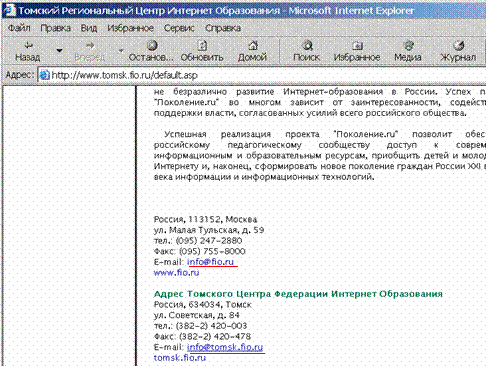Screen dimensions: 486x366
Task: Open the Избранное menu in menu bar
Action: (130, 28)
